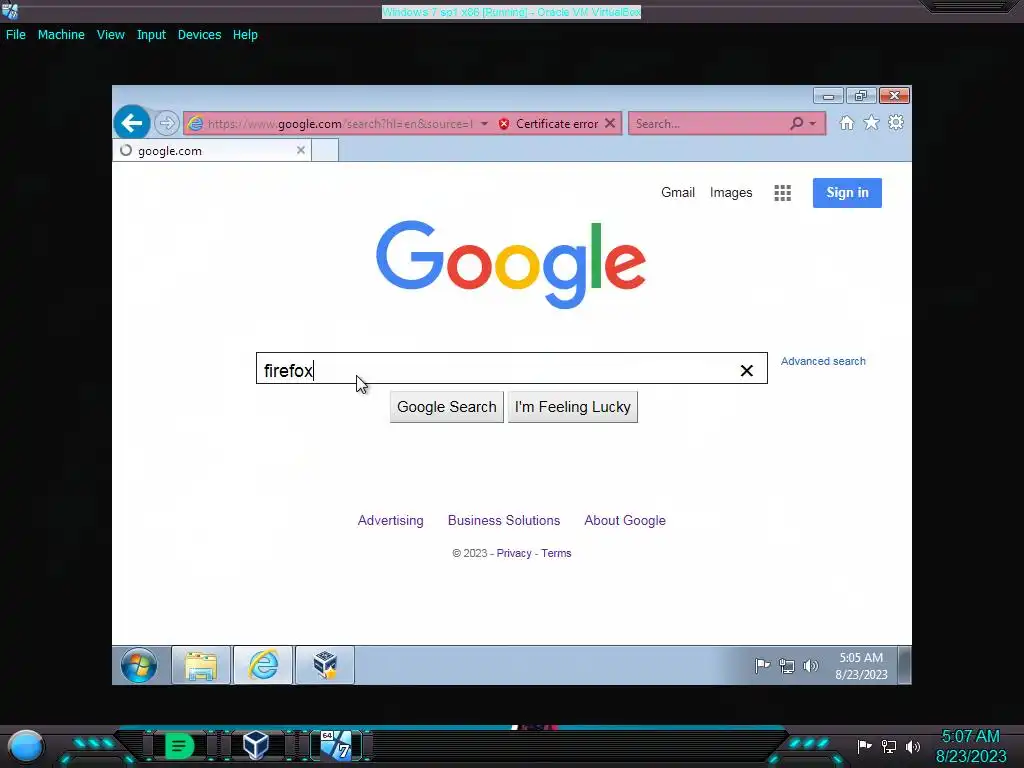Click the page icon in the address bar
This screenshot has width=1024, height=768.
click(x=195, y=123)
